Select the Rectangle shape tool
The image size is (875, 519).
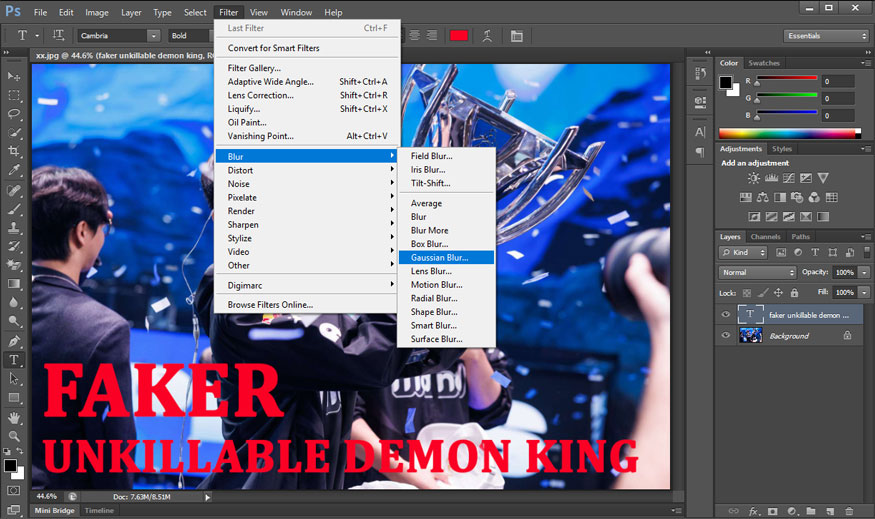(14, 398)
